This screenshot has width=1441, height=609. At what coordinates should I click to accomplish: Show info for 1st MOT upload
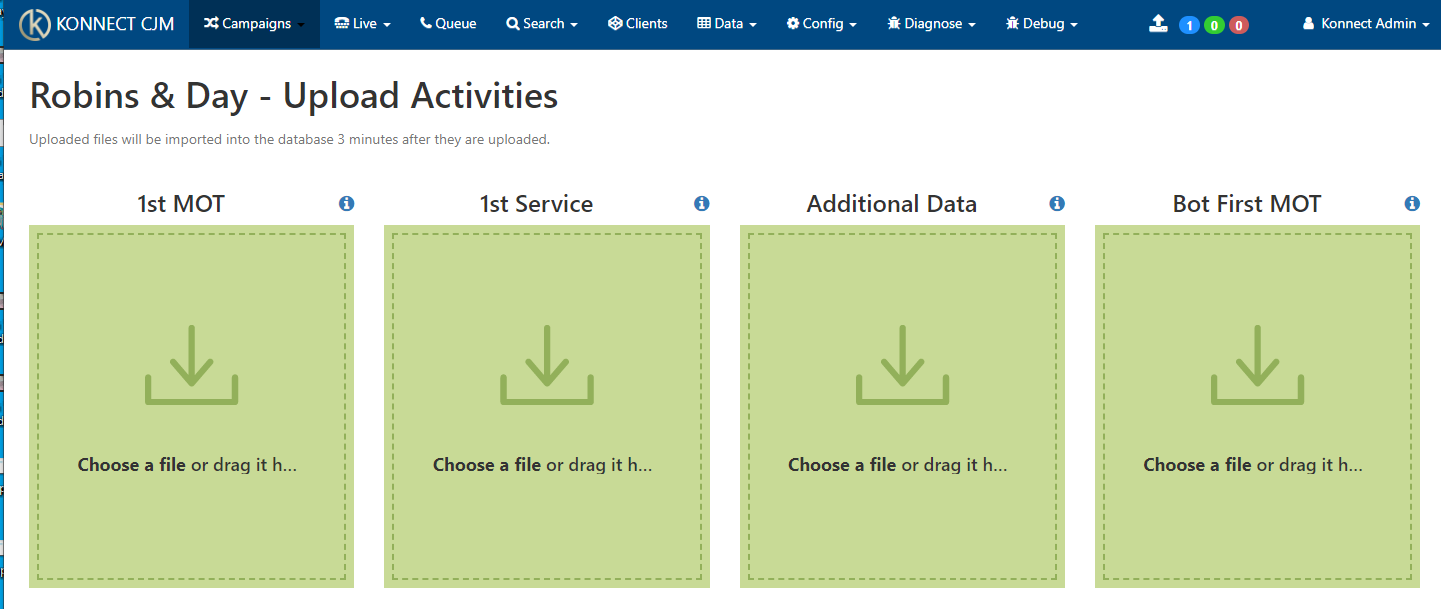tap(347, 203)
